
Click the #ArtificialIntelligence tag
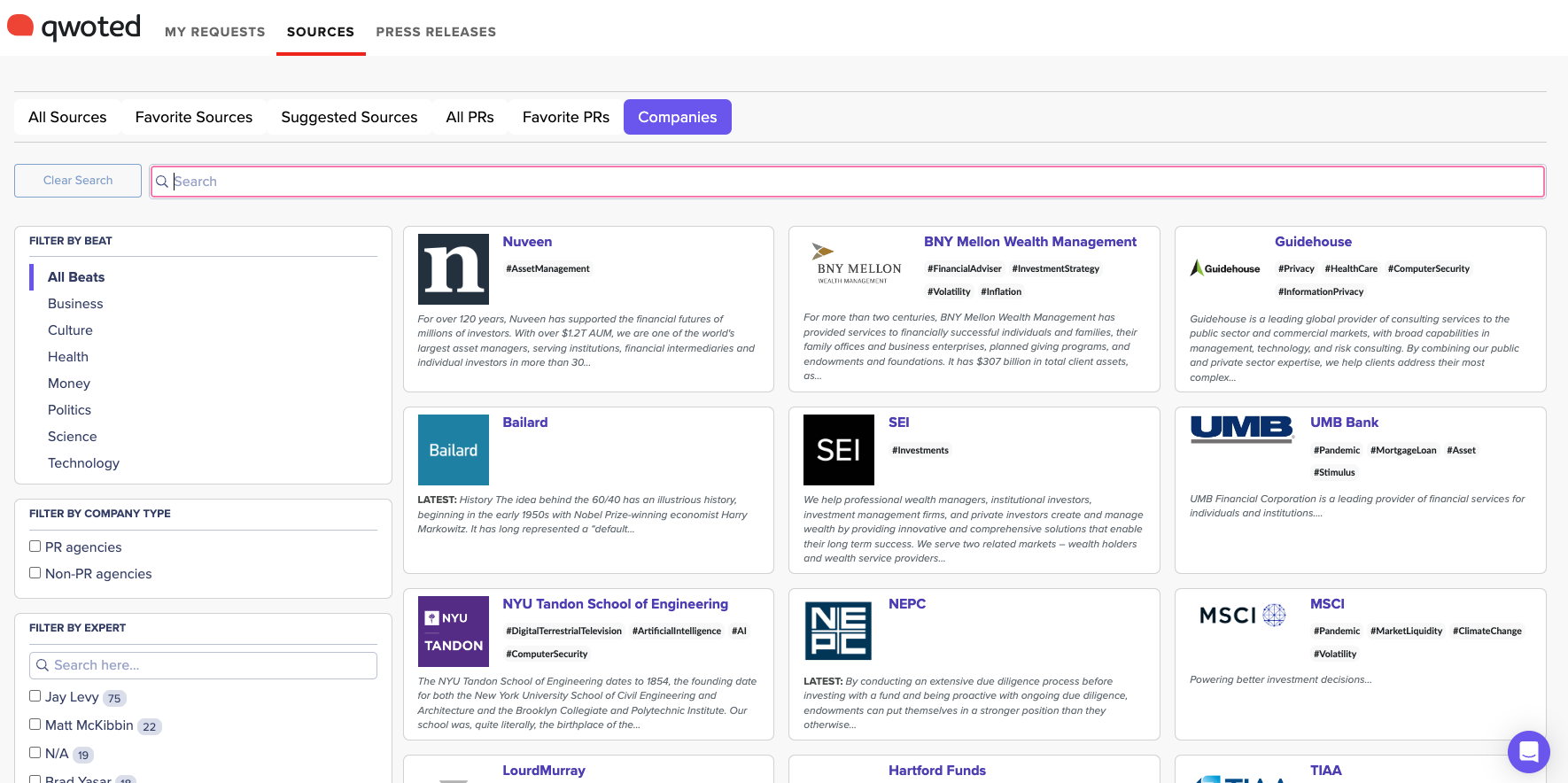tap(677, 631)
